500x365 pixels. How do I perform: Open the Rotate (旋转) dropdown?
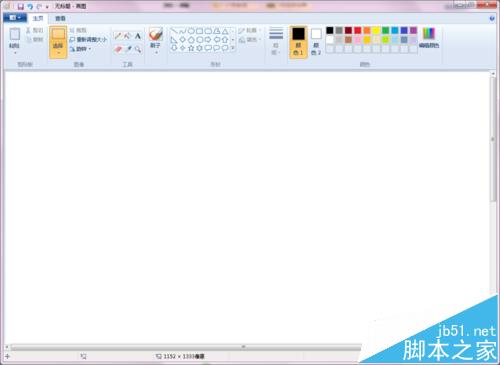(x=80, y=49)
